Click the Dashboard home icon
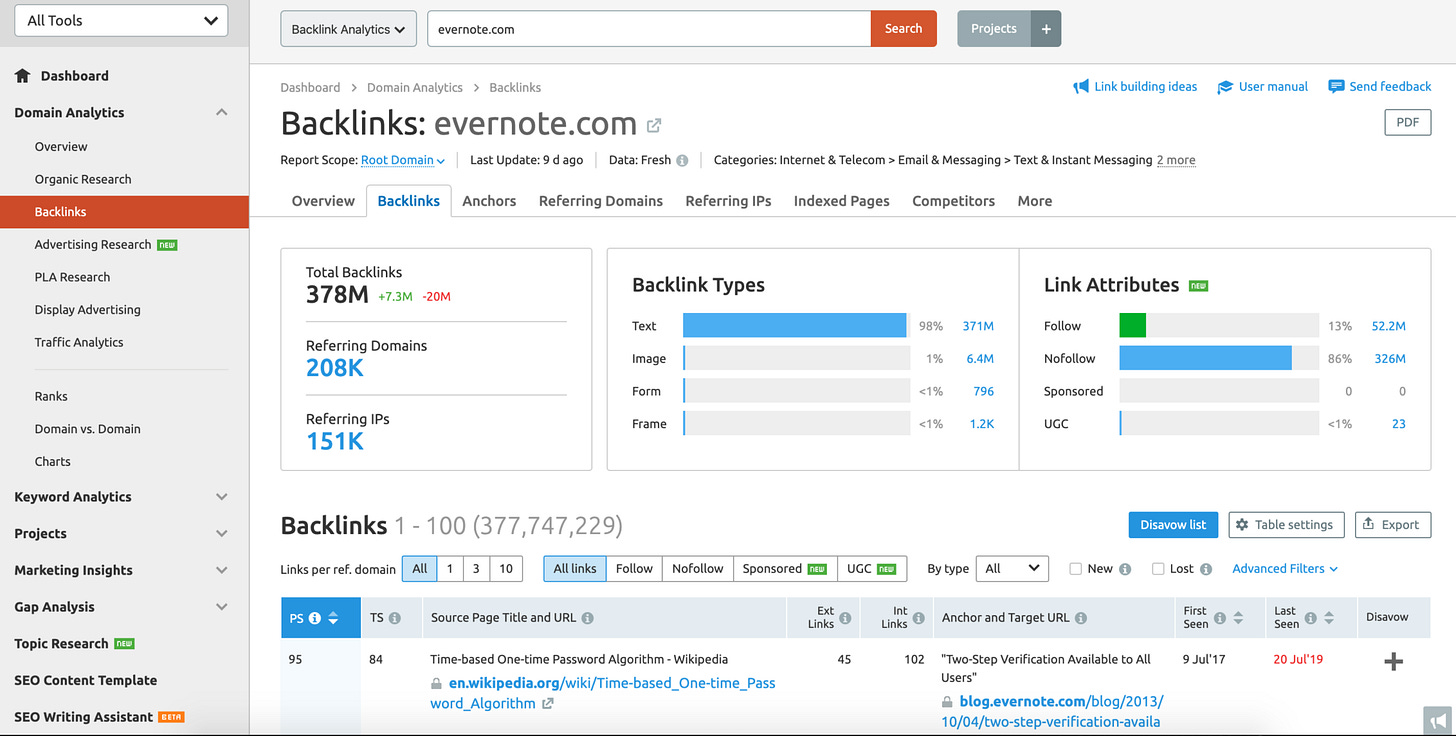This screenshot has height=736, width=1456. [22, 76]
